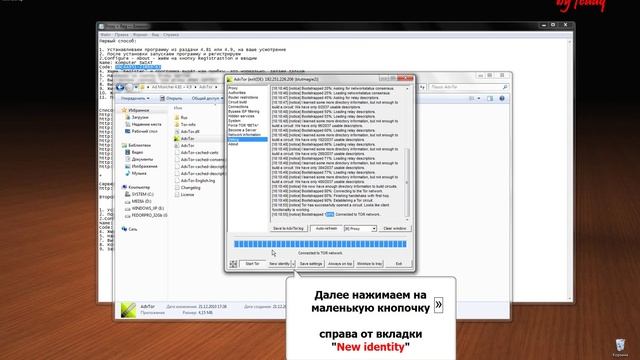Open the Вид menu in Notepad
The image size is (640, 360).
(x=155, y=35)
